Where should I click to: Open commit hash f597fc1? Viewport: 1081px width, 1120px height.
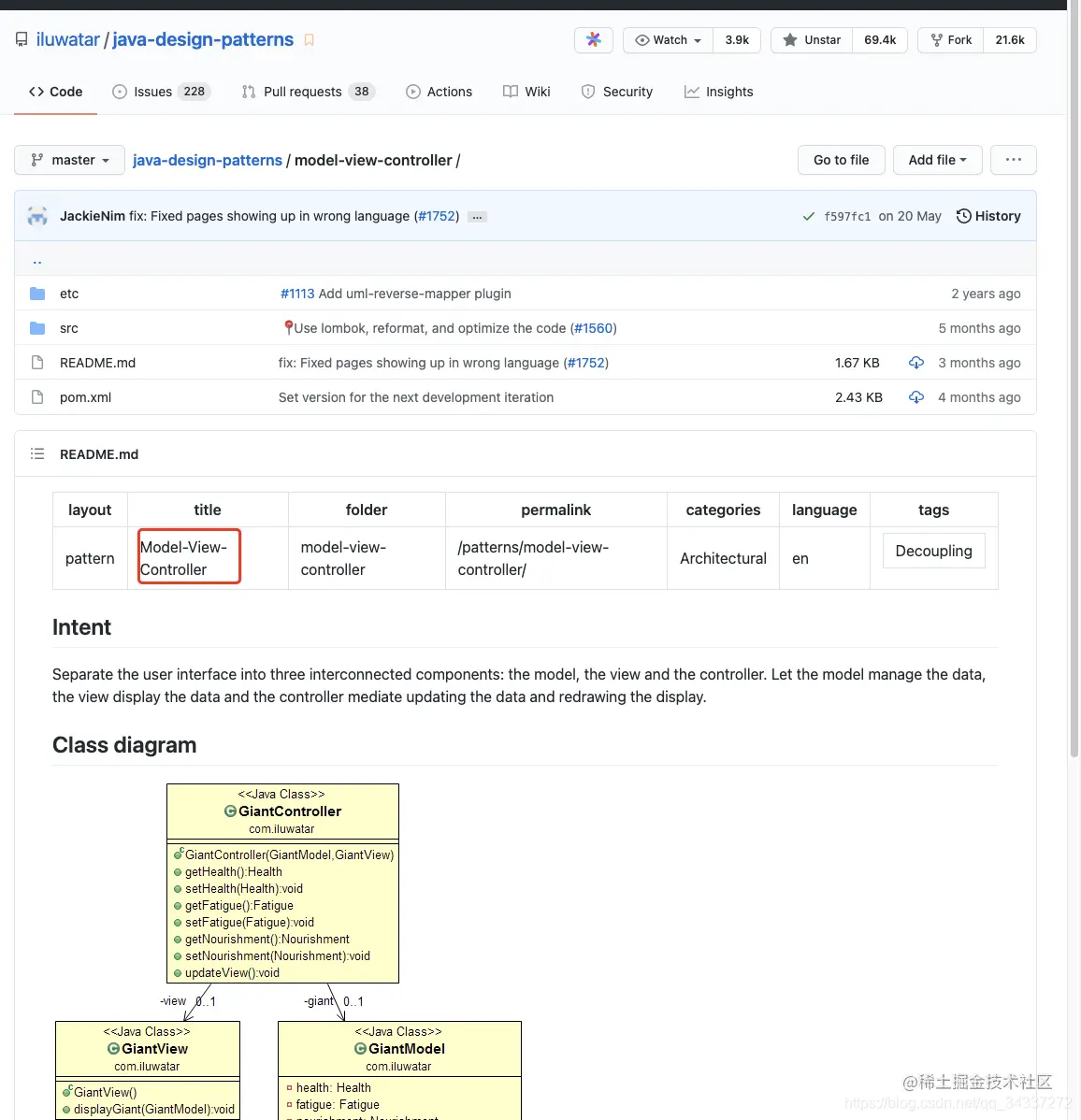(x=847, y=217)
